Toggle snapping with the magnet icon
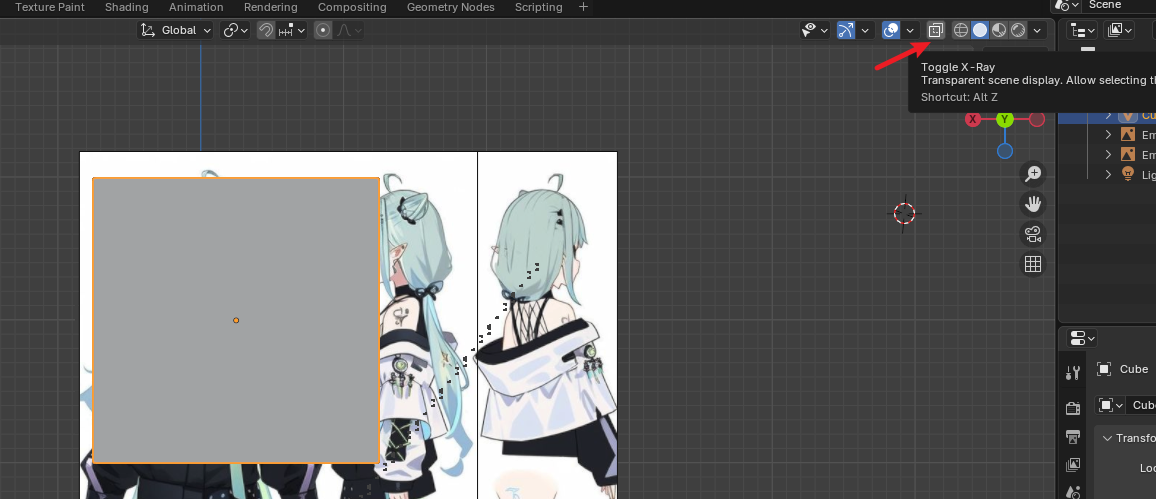 [265, 30]
